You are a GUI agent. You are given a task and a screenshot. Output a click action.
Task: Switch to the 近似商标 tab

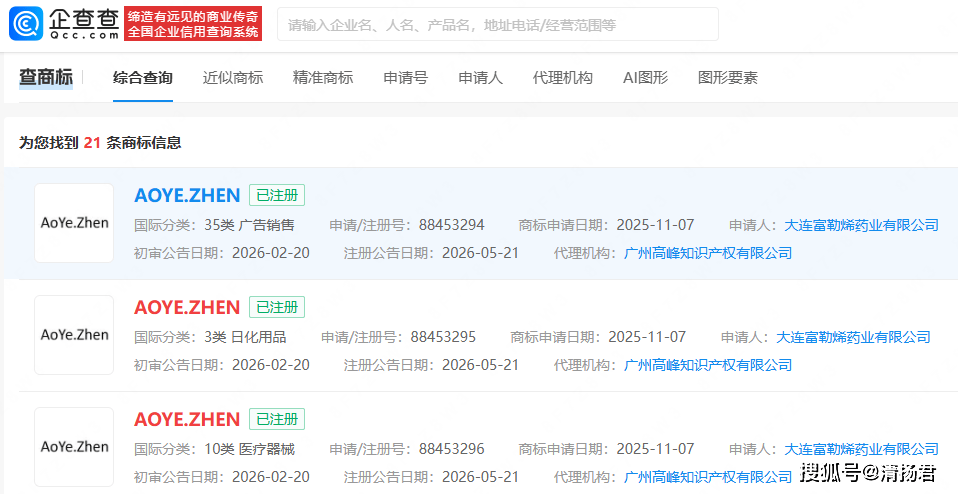(233, 78)
